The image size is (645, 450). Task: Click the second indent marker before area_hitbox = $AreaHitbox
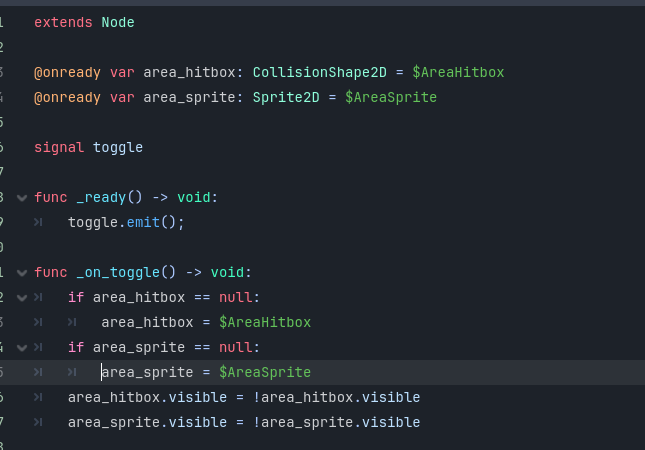point(72,322)
